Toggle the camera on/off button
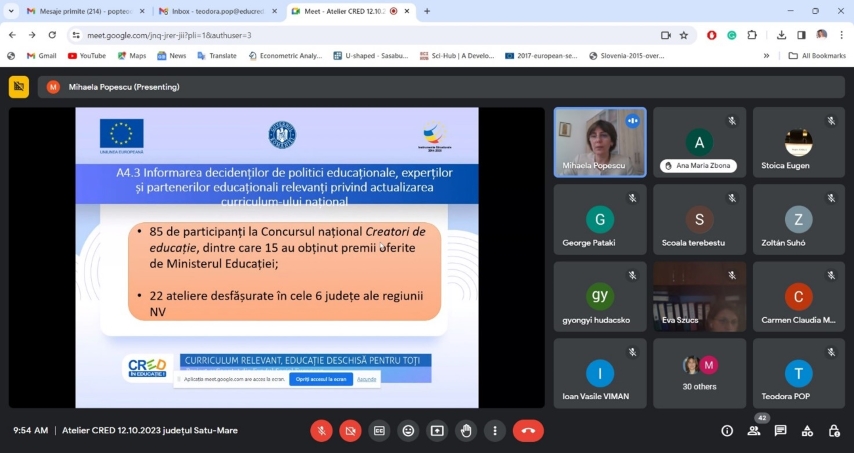Screen dimensions: 854x453 (350, 431)
